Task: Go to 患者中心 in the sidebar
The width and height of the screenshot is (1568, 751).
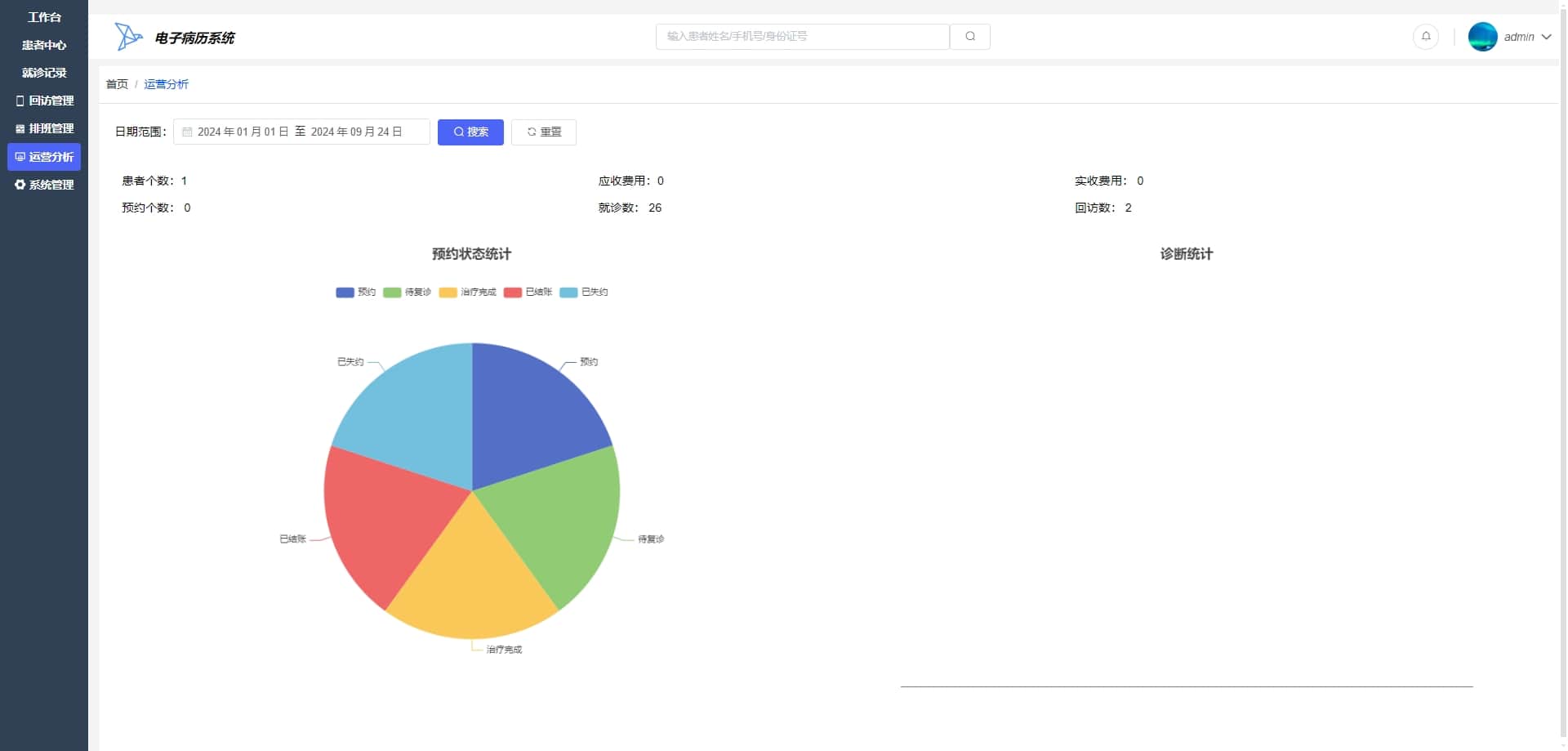Action: tap(44, 45)
